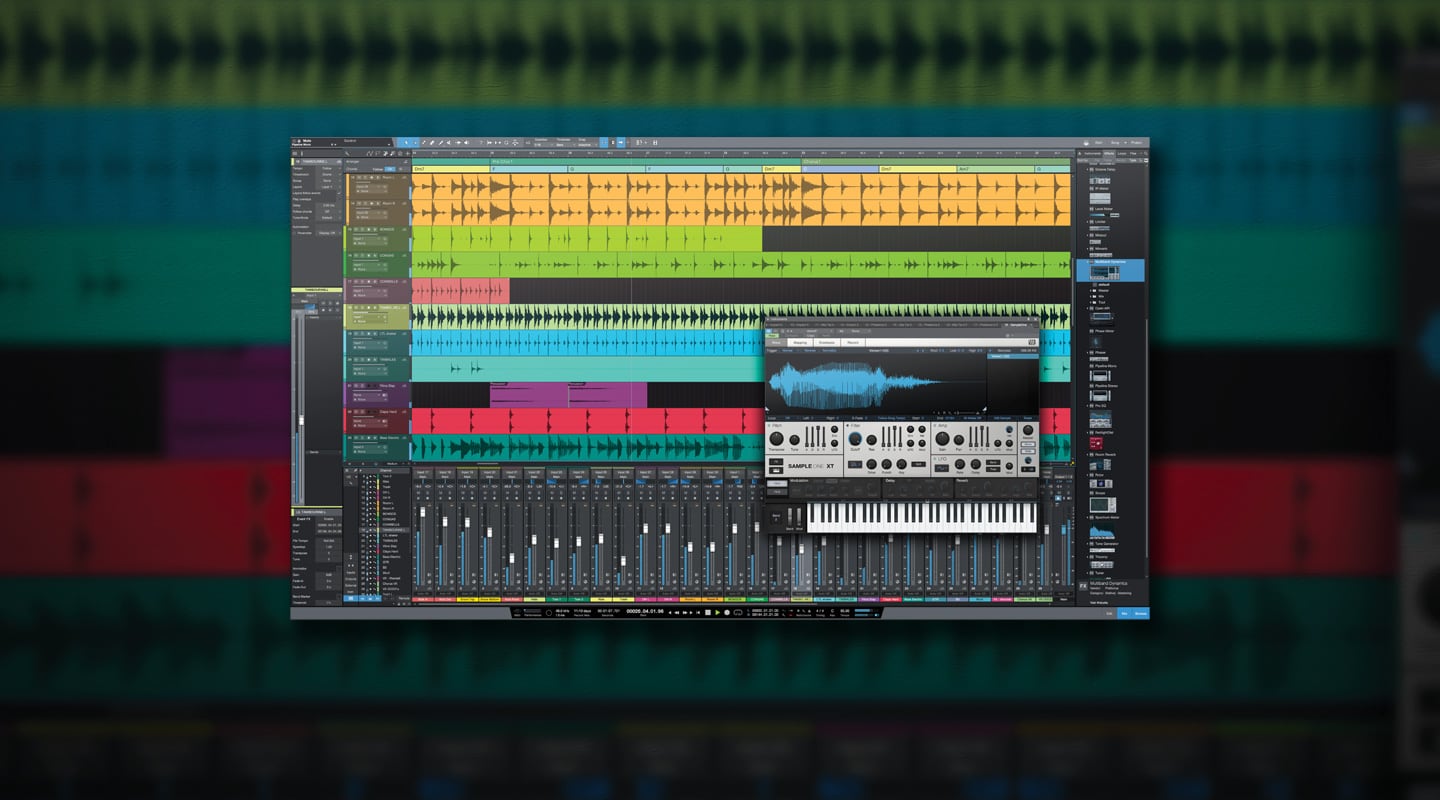The width and height of the screenshot is (1440, 800).
Task: Select the Mute tool in the toolbar
Action: 448,142
